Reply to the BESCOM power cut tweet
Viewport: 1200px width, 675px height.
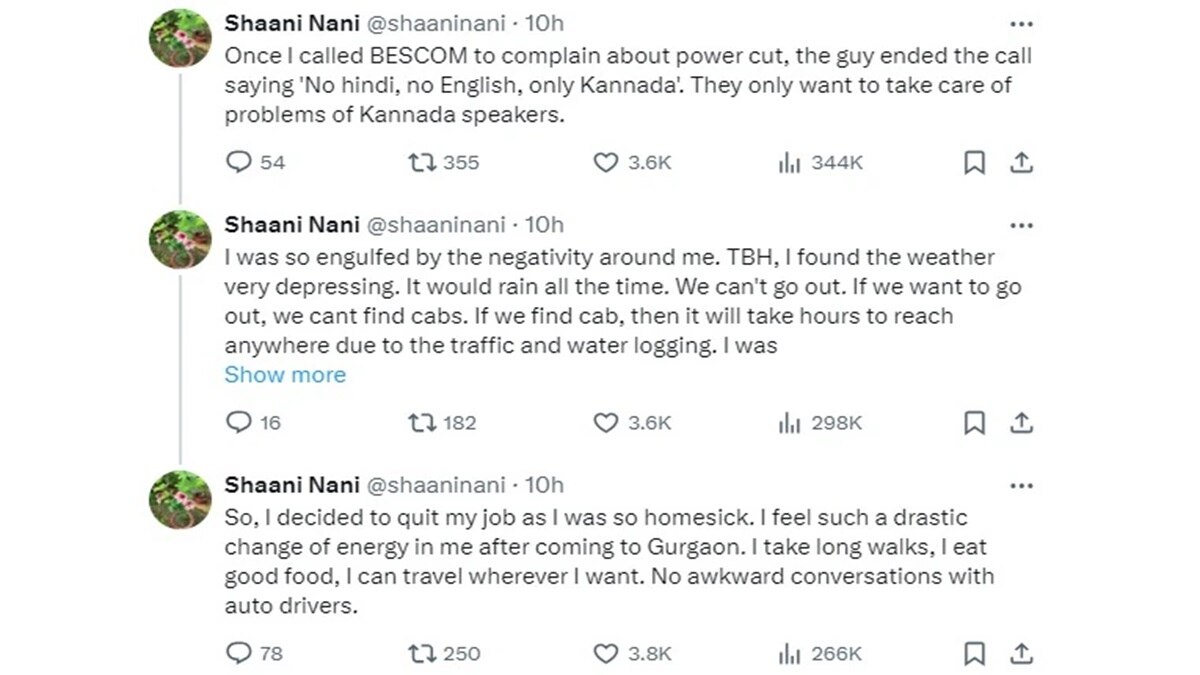click(x=239, y=162)
